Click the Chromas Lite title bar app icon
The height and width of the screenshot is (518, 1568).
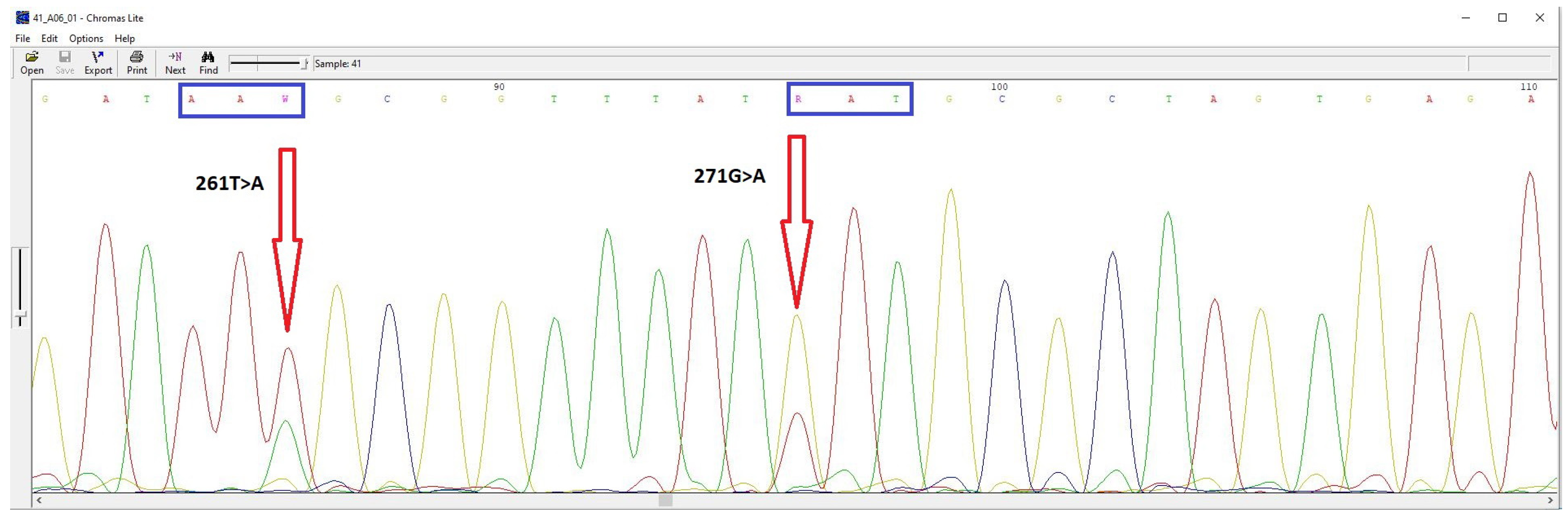23,18
